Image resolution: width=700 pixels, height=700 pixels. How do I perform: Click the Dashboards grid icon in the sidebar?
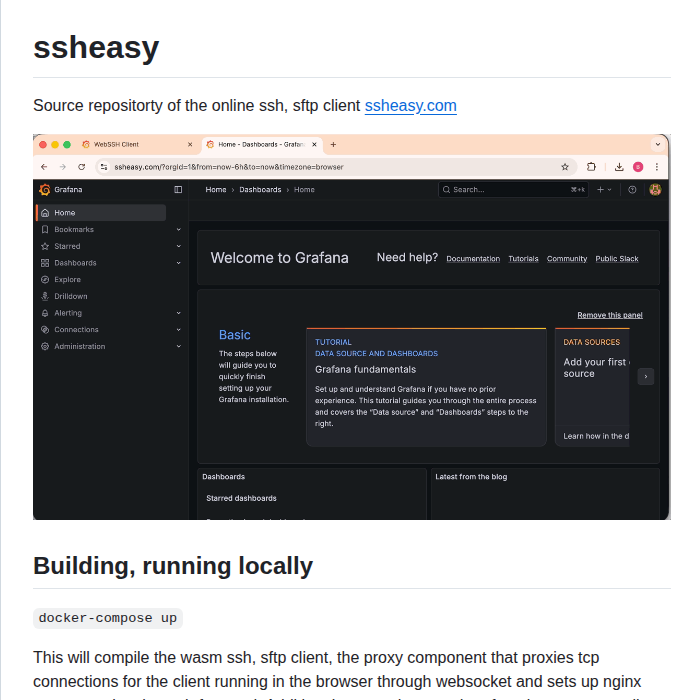click(45, 263)
